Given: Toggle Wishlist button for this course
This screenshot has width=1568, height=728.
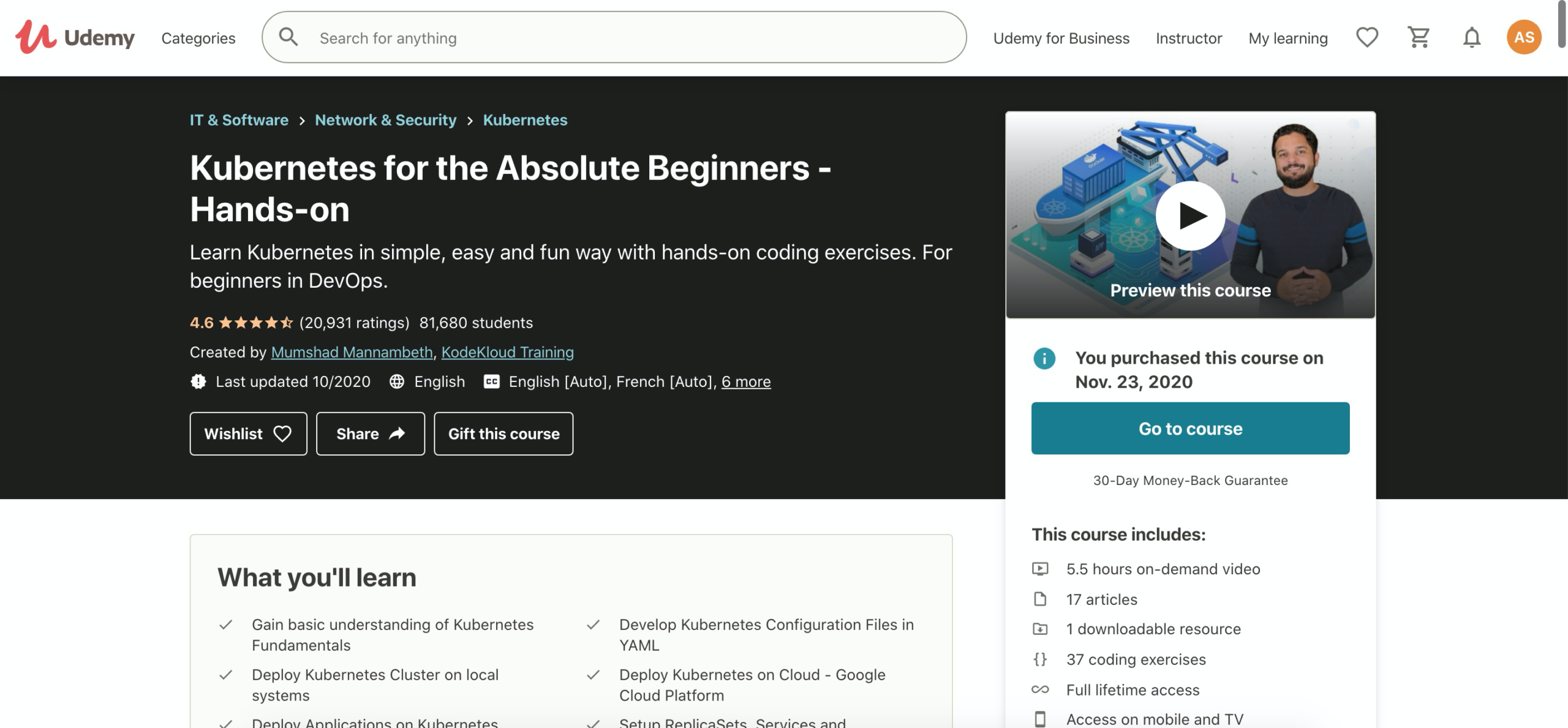Looking at the screenshot, I should (x=248, y=433).
